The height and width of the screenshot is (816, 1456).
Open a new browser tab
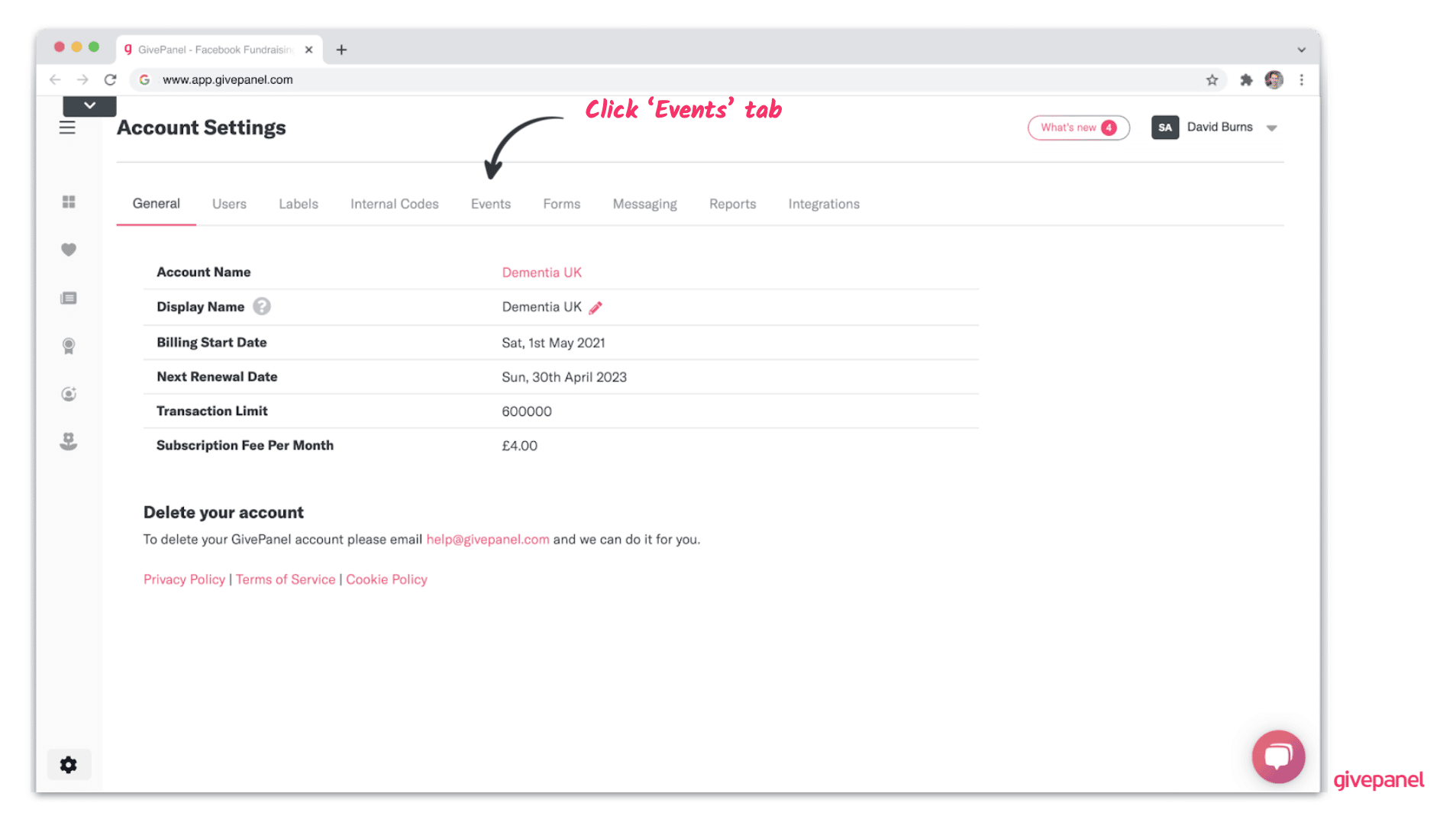(341, 50)
